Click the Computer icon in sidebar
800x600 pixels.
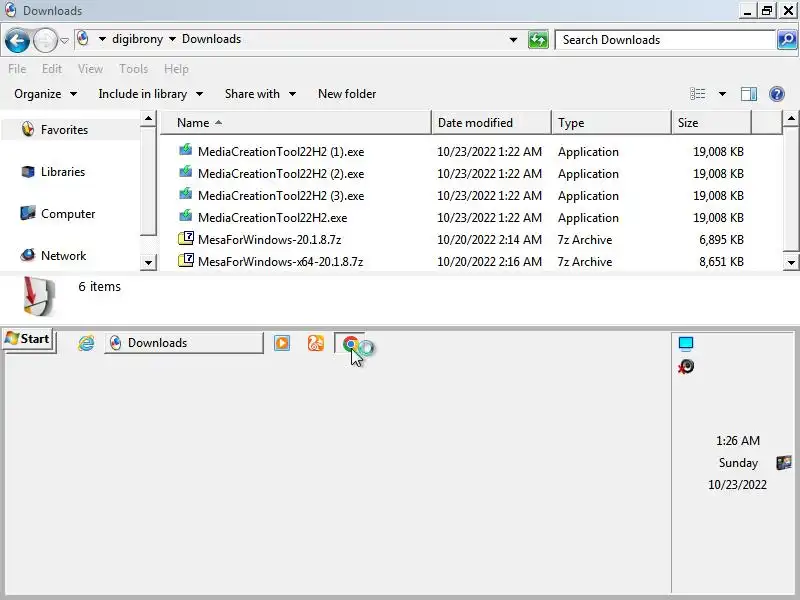pyautogui.click(x=28, y=213)
